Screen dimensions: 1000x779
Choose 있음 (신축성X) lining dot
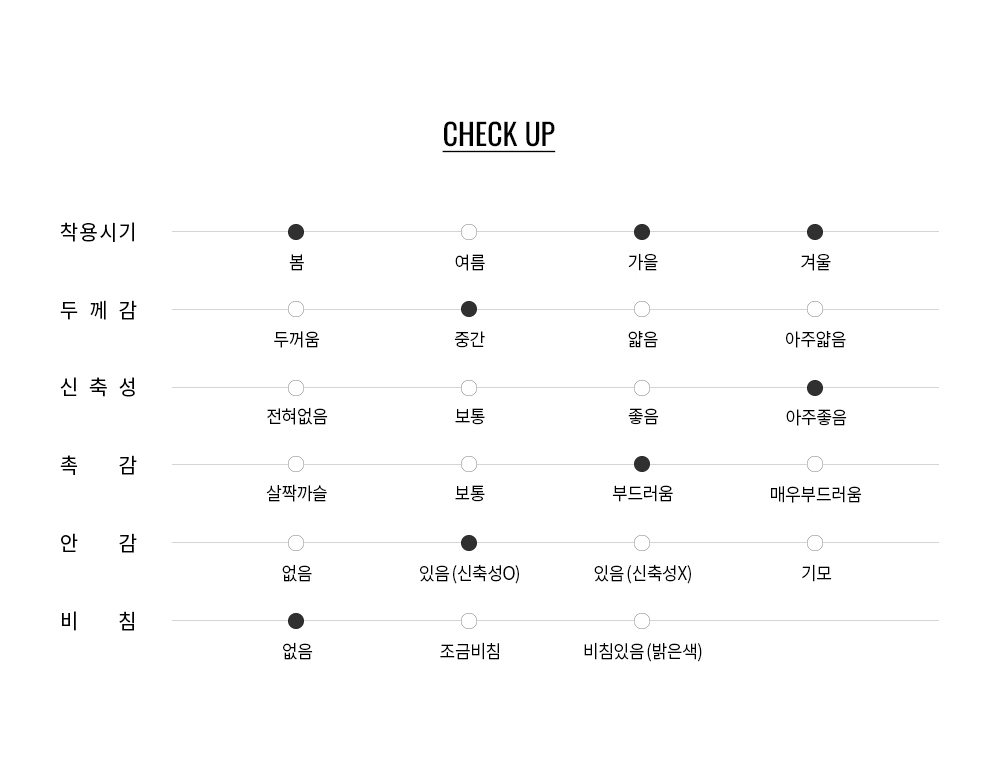(x=642, y=543)
